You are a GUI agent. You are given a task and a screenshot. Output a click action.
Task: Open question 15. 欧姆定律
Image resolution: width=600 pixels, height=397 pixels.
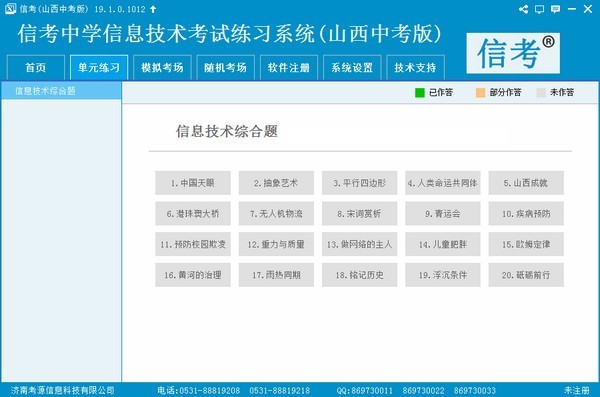click(x=526, y=244)
